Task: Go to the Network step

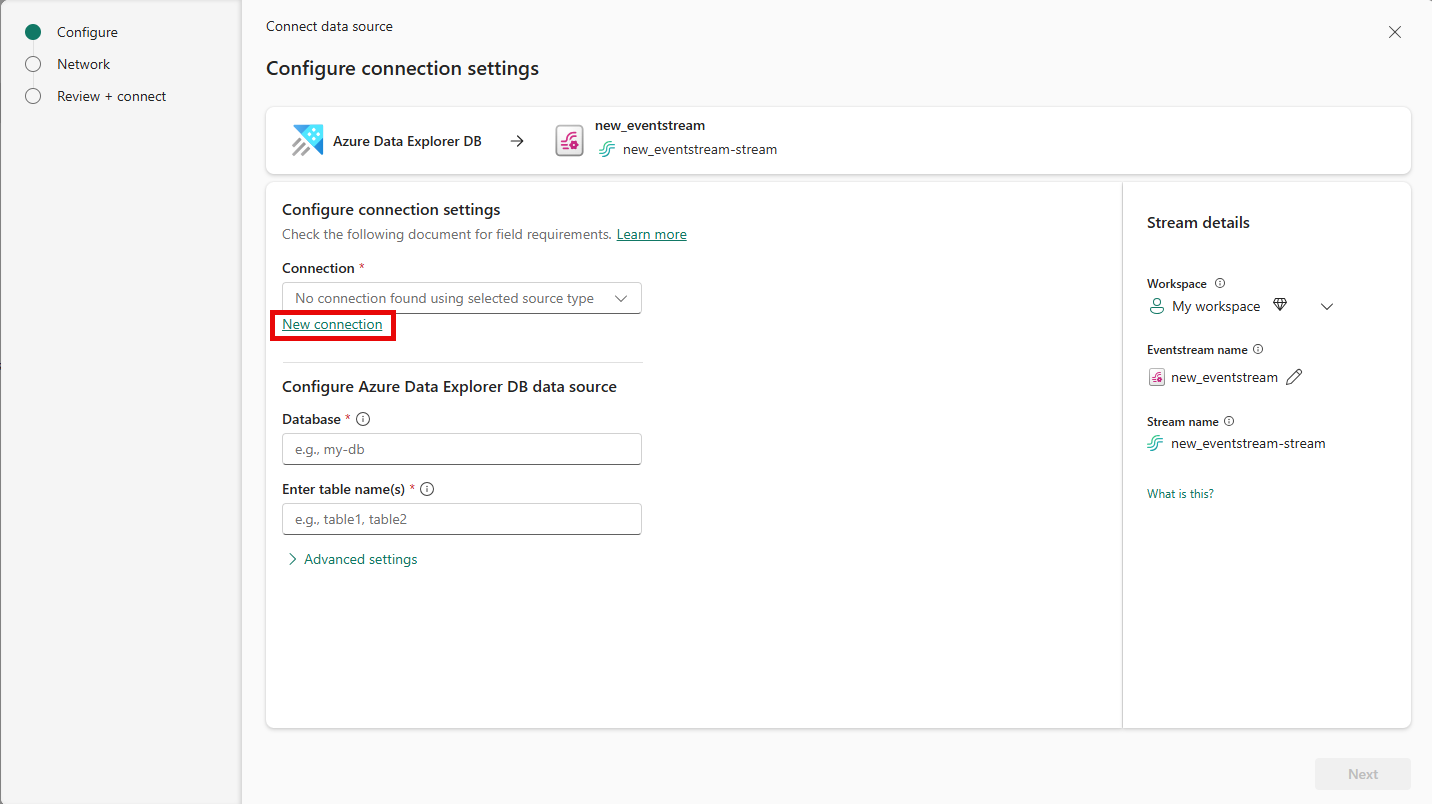Action: click(x=68, y=64)
